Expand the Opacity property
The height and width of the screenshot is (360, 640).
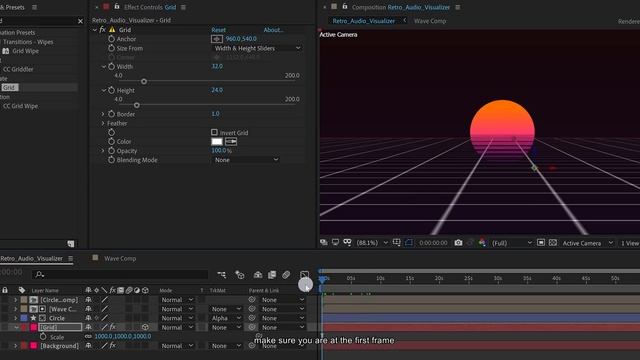(x=103, y=151)
